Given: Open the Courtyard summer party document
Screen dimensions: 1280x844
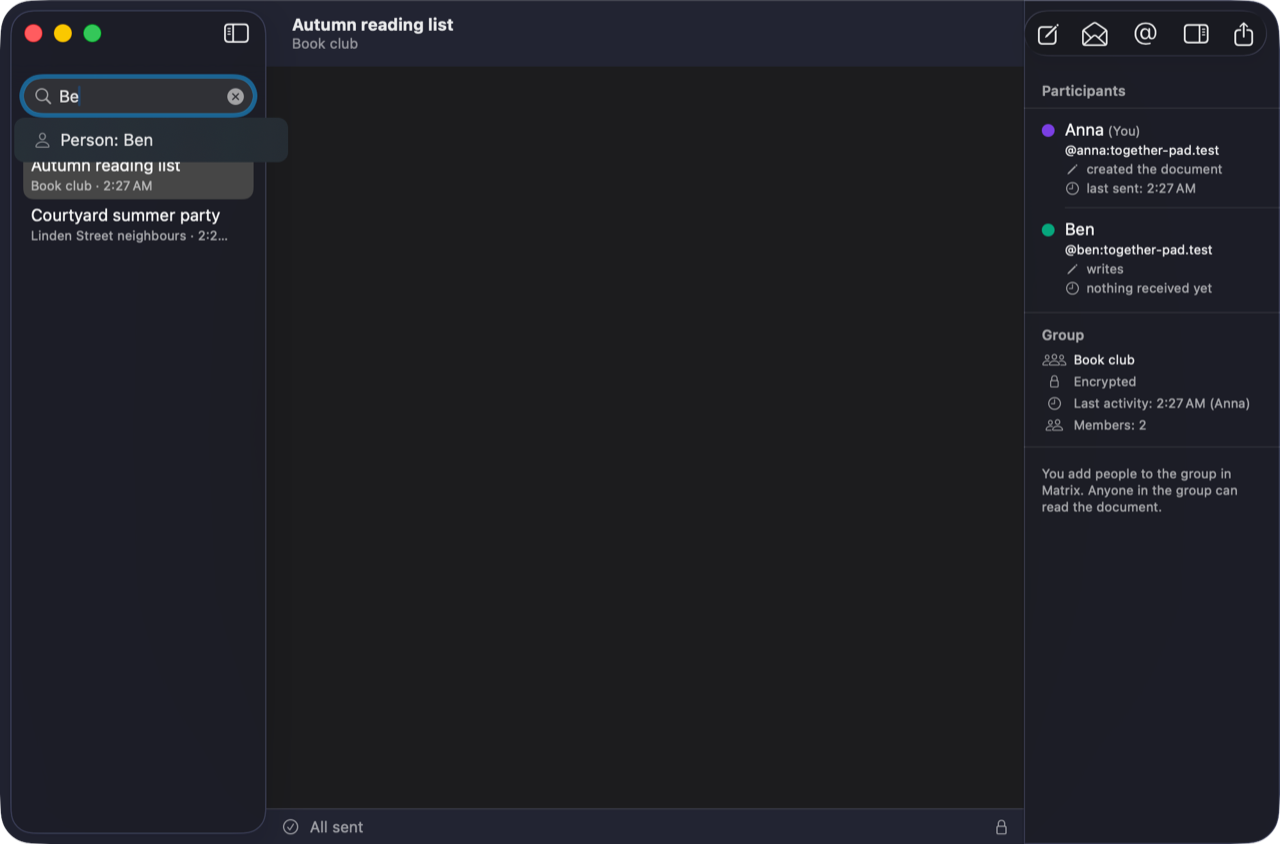Looking at the screenshot, I should [x=138, y=225].
